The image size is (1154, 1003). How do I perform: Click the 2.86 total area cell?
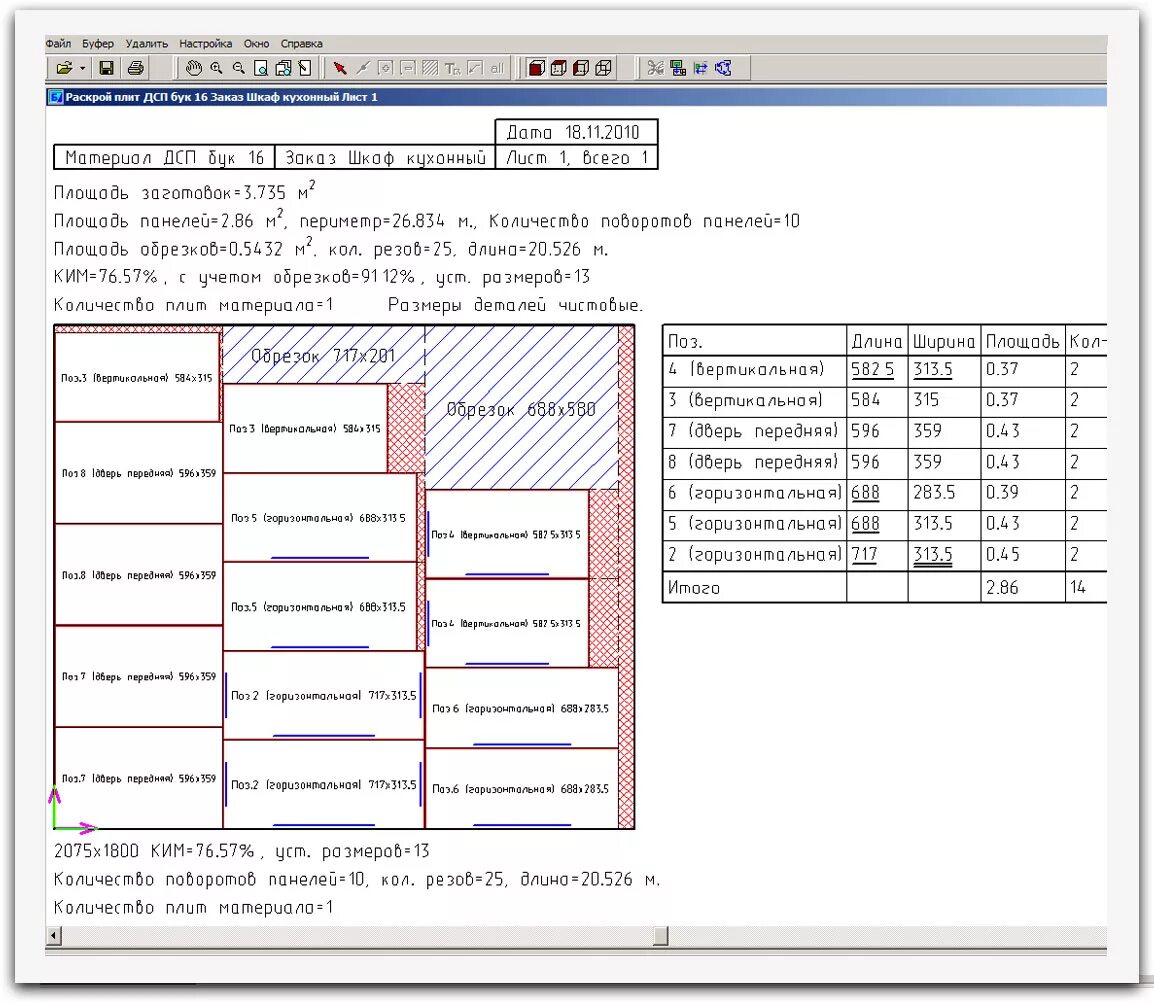[x=1022, y=588]
